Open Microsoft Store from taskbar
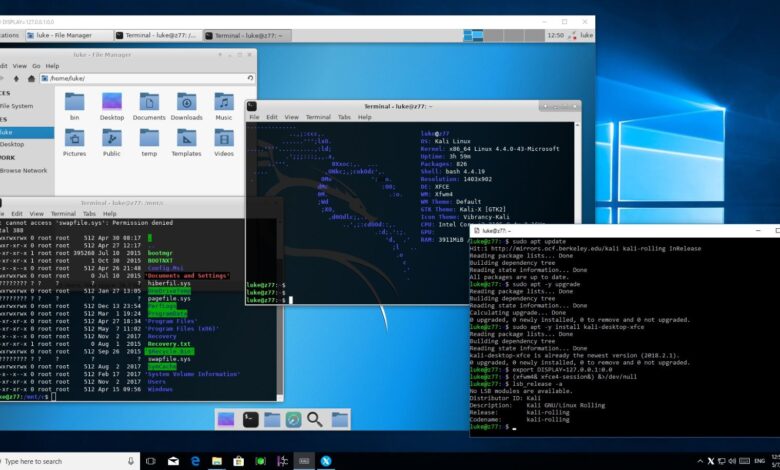The image size is (780, 470). pyautogui.click(x=239, y=461)
